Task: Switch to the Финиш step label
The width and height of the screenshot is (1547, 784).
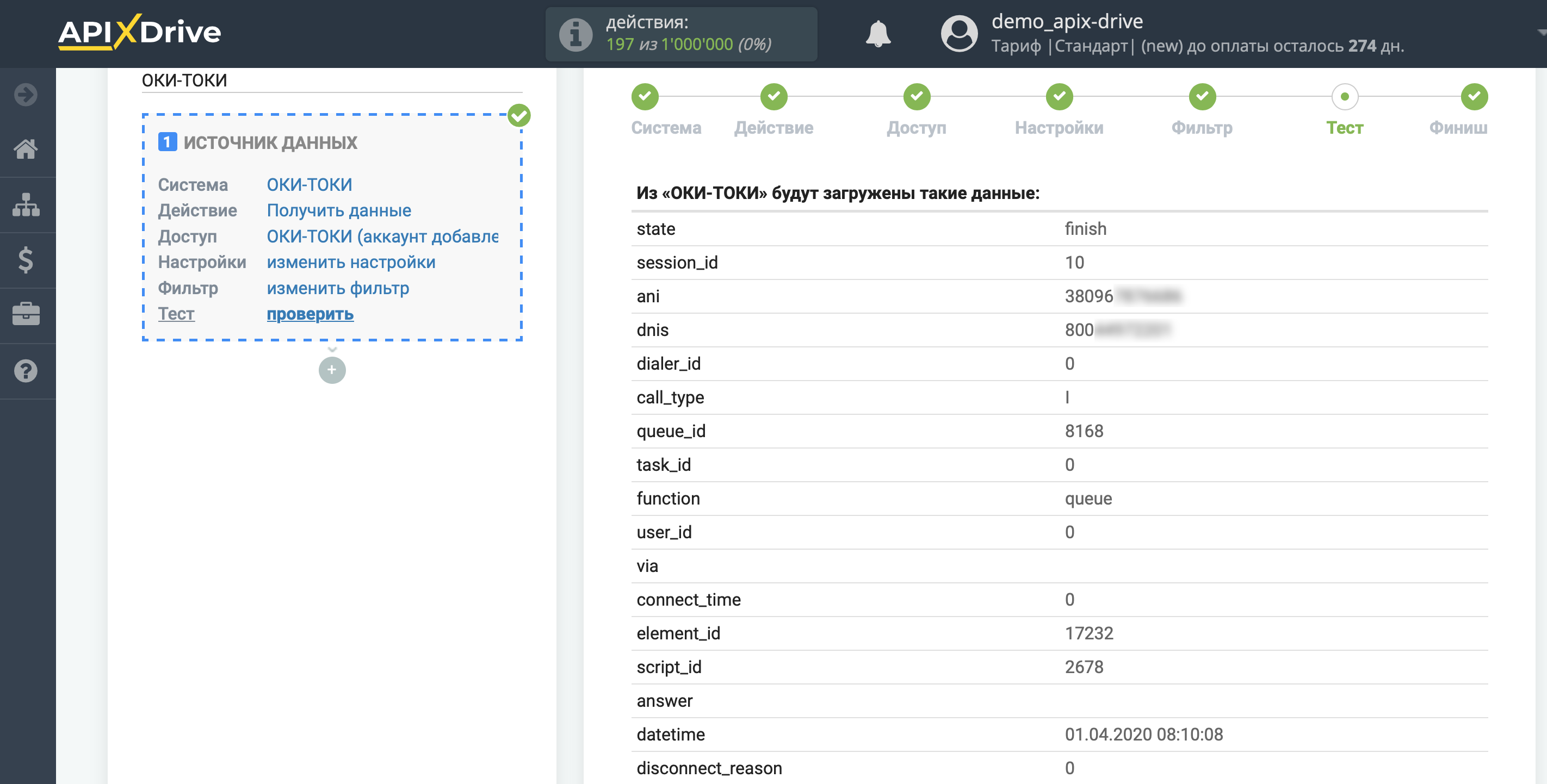Action: pyautogui.click(x=1458, y=128)
